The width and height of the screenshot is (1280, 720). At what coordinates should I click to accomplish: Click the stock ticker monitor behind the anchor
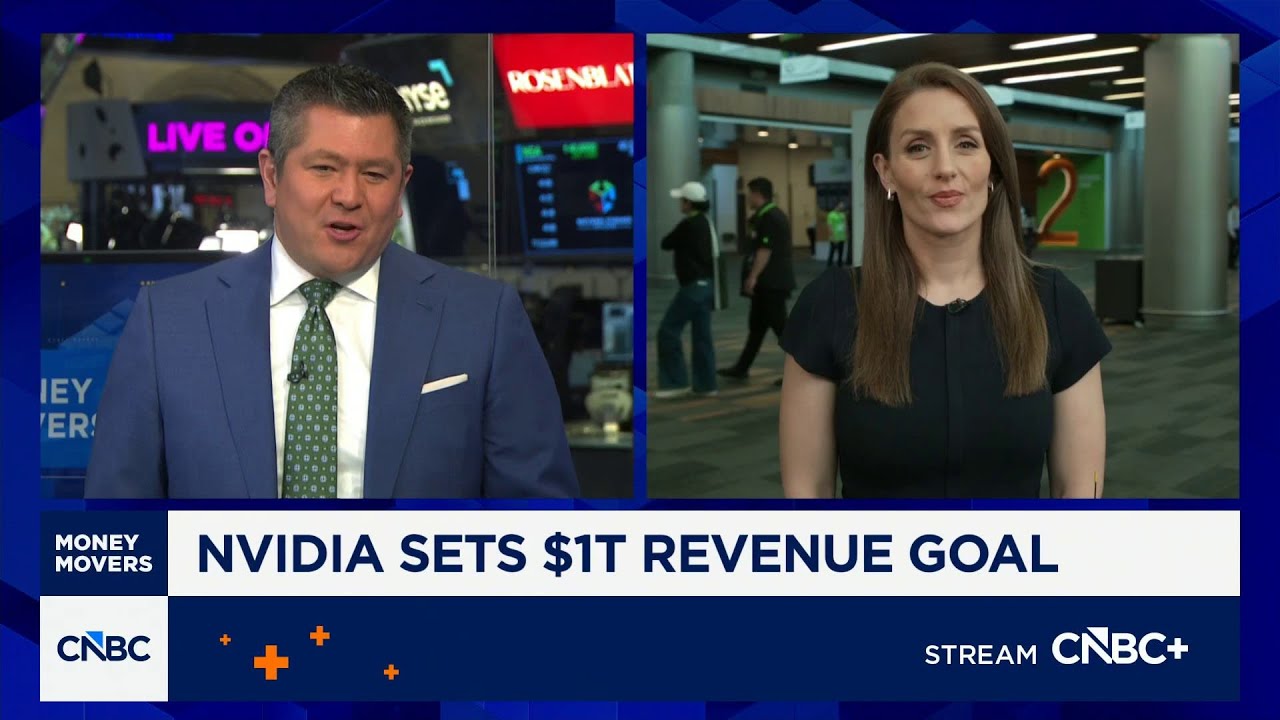(573, 197)
